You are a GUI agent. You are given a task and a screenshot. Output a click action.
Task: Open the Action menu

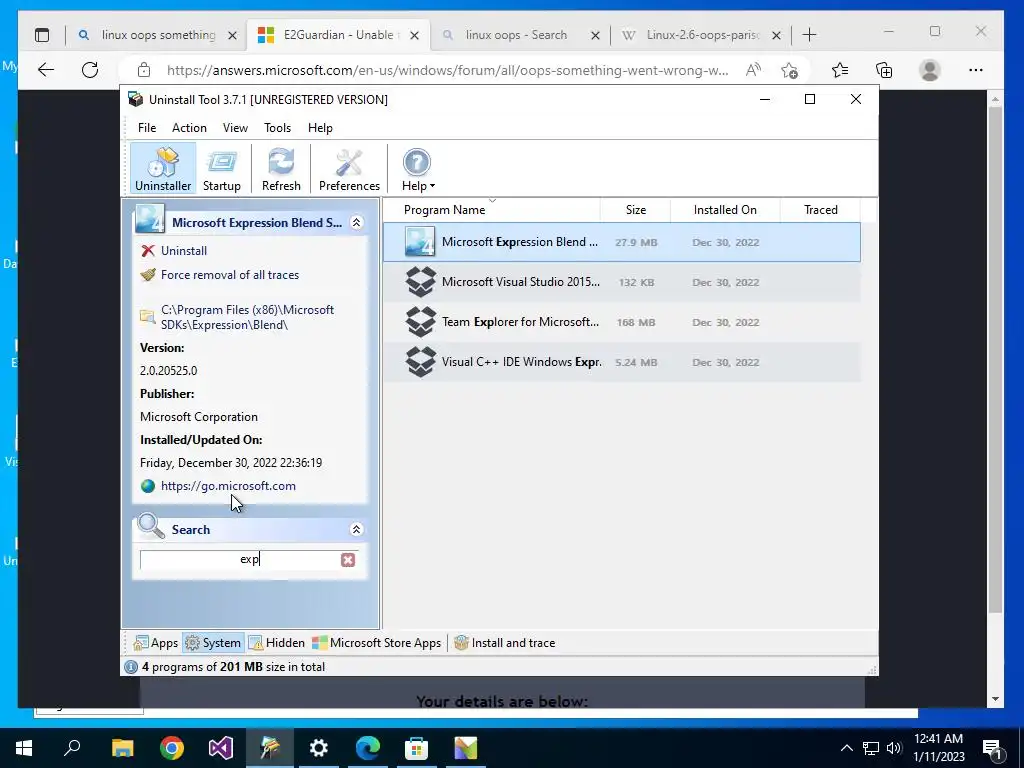tap(189, 128)
